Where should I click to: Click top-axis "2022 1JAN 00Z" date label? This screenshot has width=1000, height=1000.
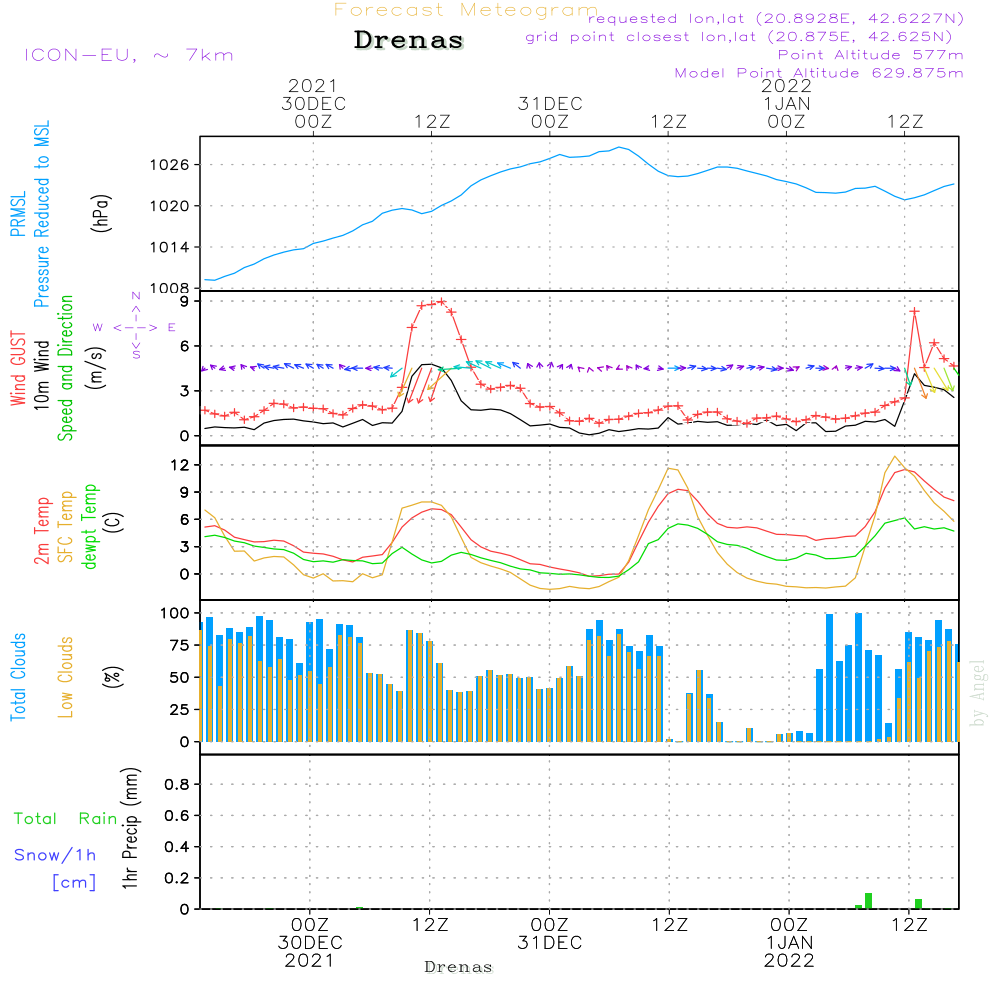tap(786, 104)
